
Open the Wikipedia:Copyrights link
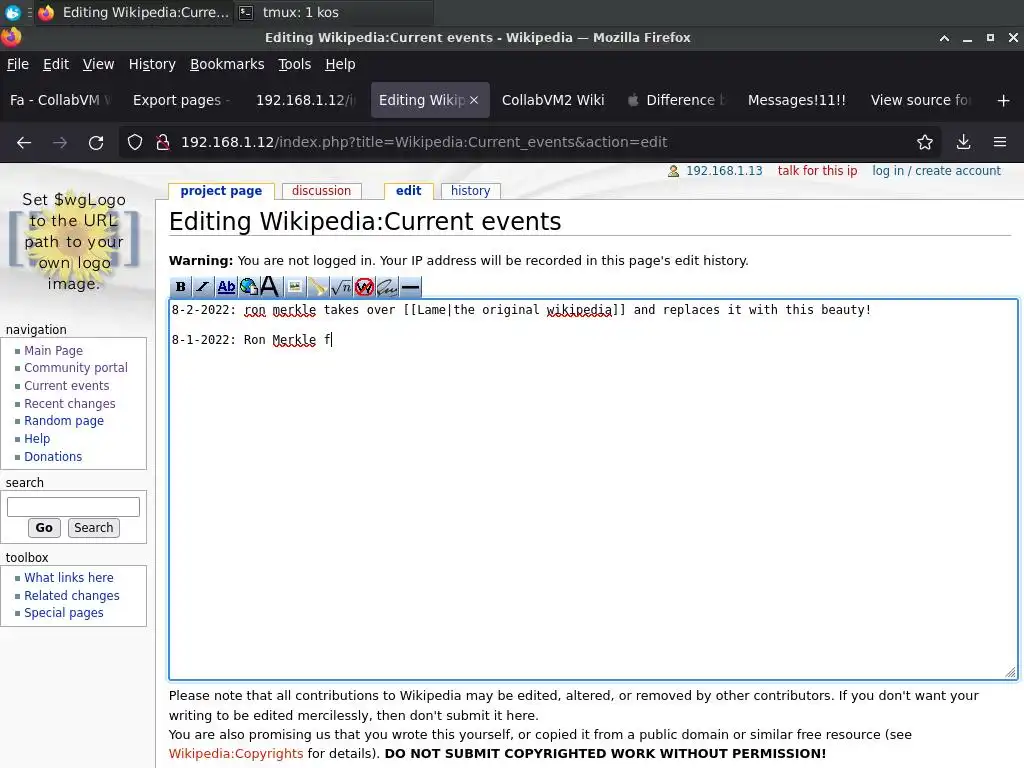tap(236, 754)
